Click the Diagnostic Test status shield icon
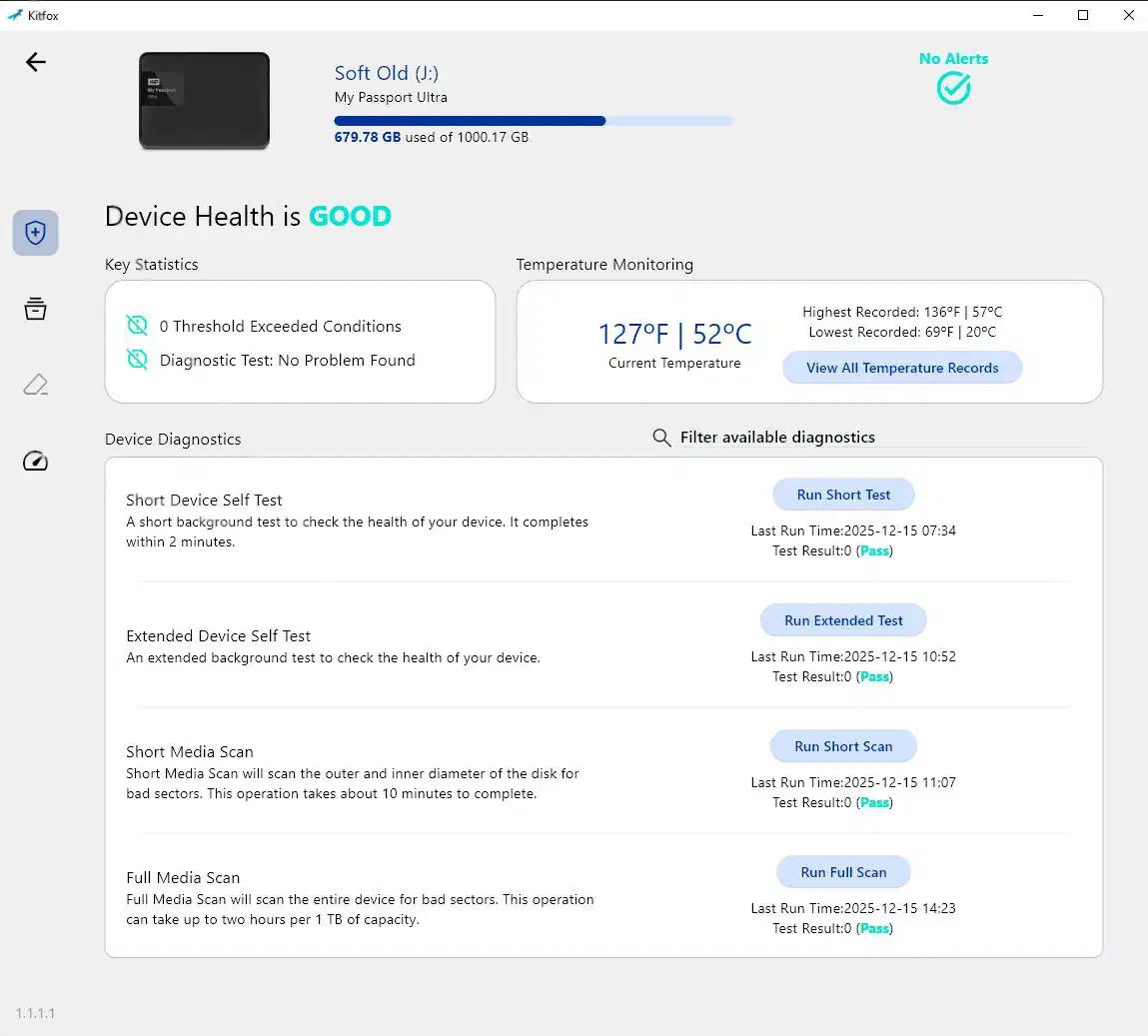 click(x=137, y=360)
